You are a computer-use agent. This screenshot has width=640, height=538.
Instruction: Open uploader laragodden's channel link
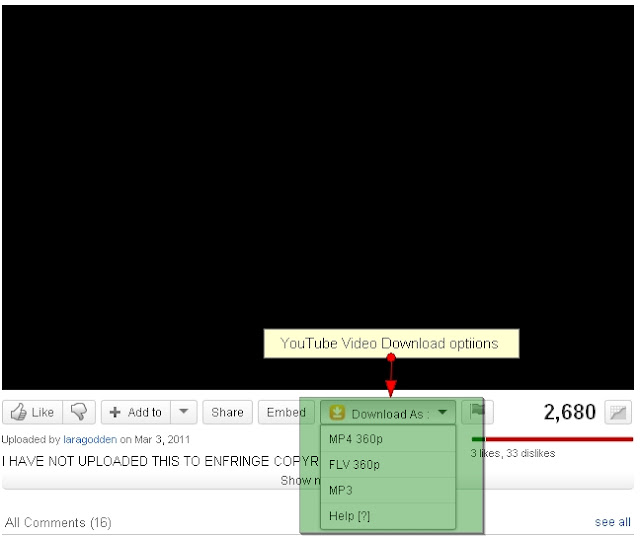coord(90,440)
